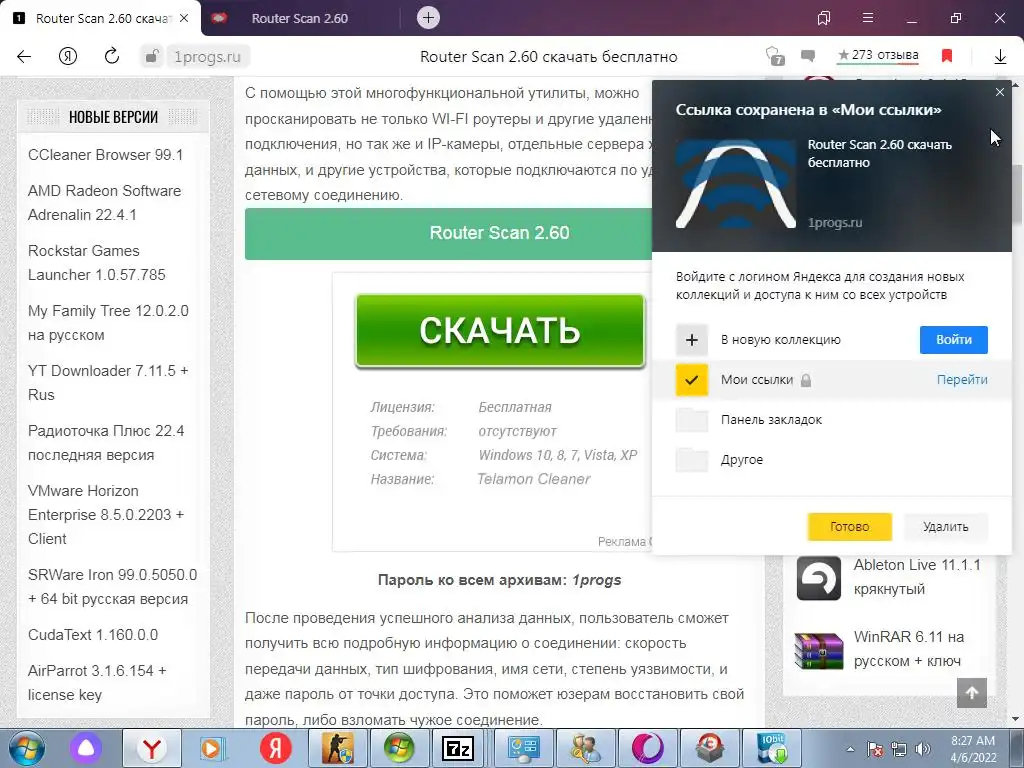The height and width of the screenshot is (768, 1024).
Task: Close the saved-link popup with its X
Action: (x=1000, y=92)
